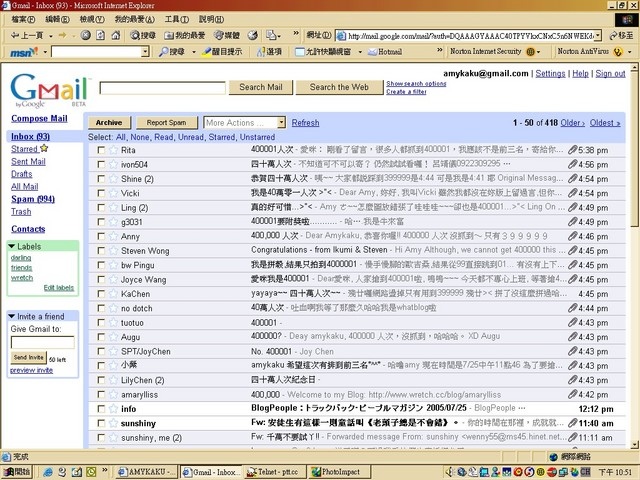Click the Internet Explorer quick launch icon

tap(48, 472)
